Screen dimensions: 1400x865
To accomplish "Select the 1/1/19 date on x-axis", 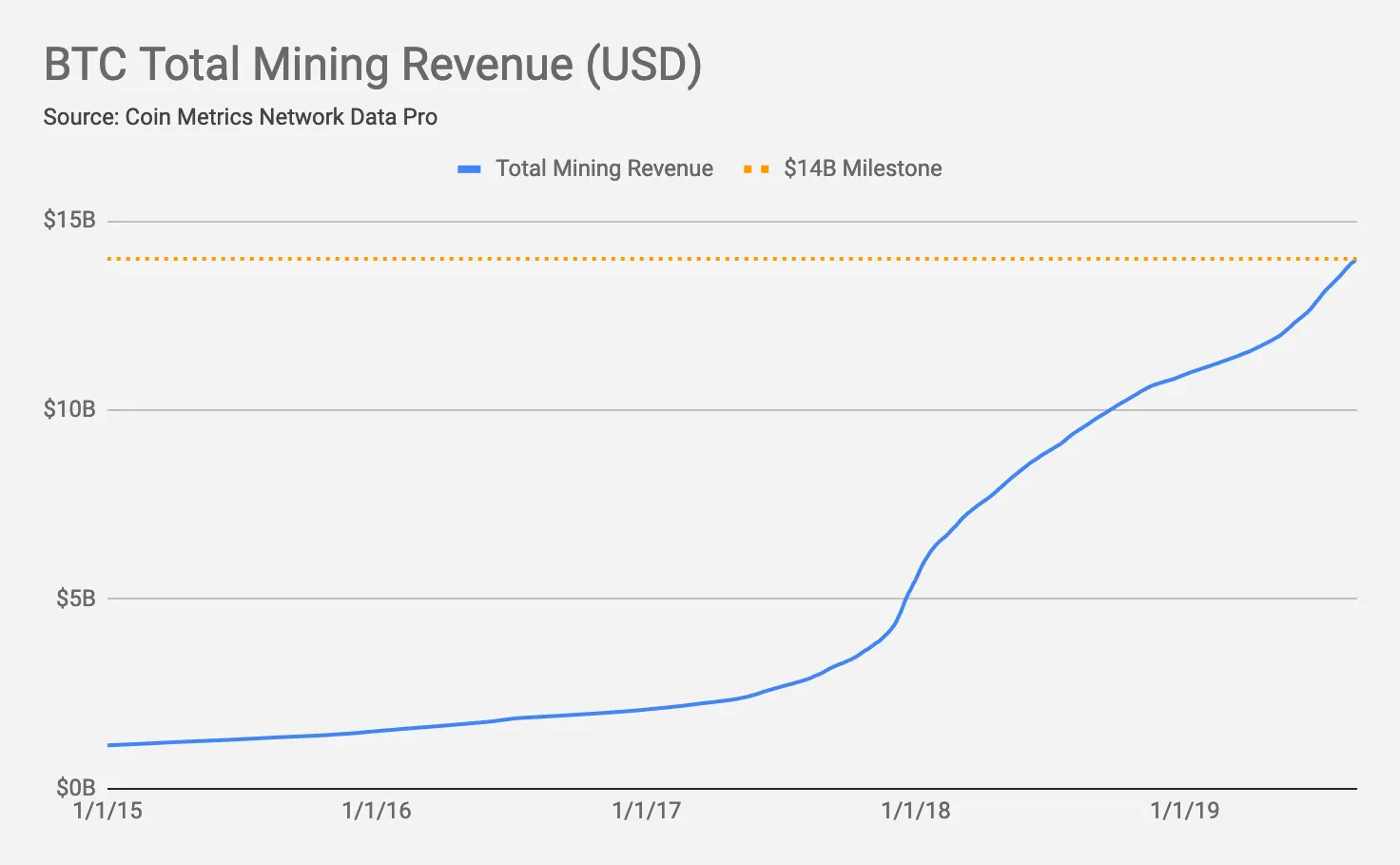I will click(1185, 811).
